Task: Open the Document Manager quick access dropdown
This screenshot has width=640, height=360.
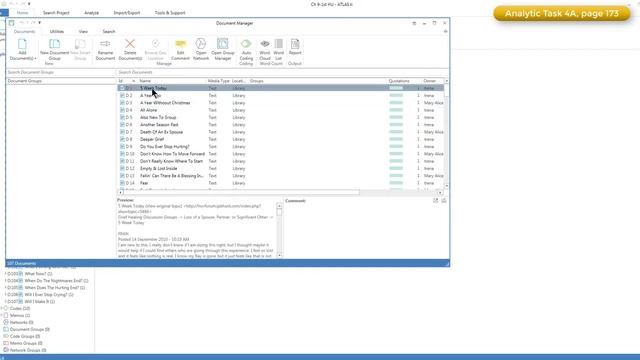Action: click(40, 23)
